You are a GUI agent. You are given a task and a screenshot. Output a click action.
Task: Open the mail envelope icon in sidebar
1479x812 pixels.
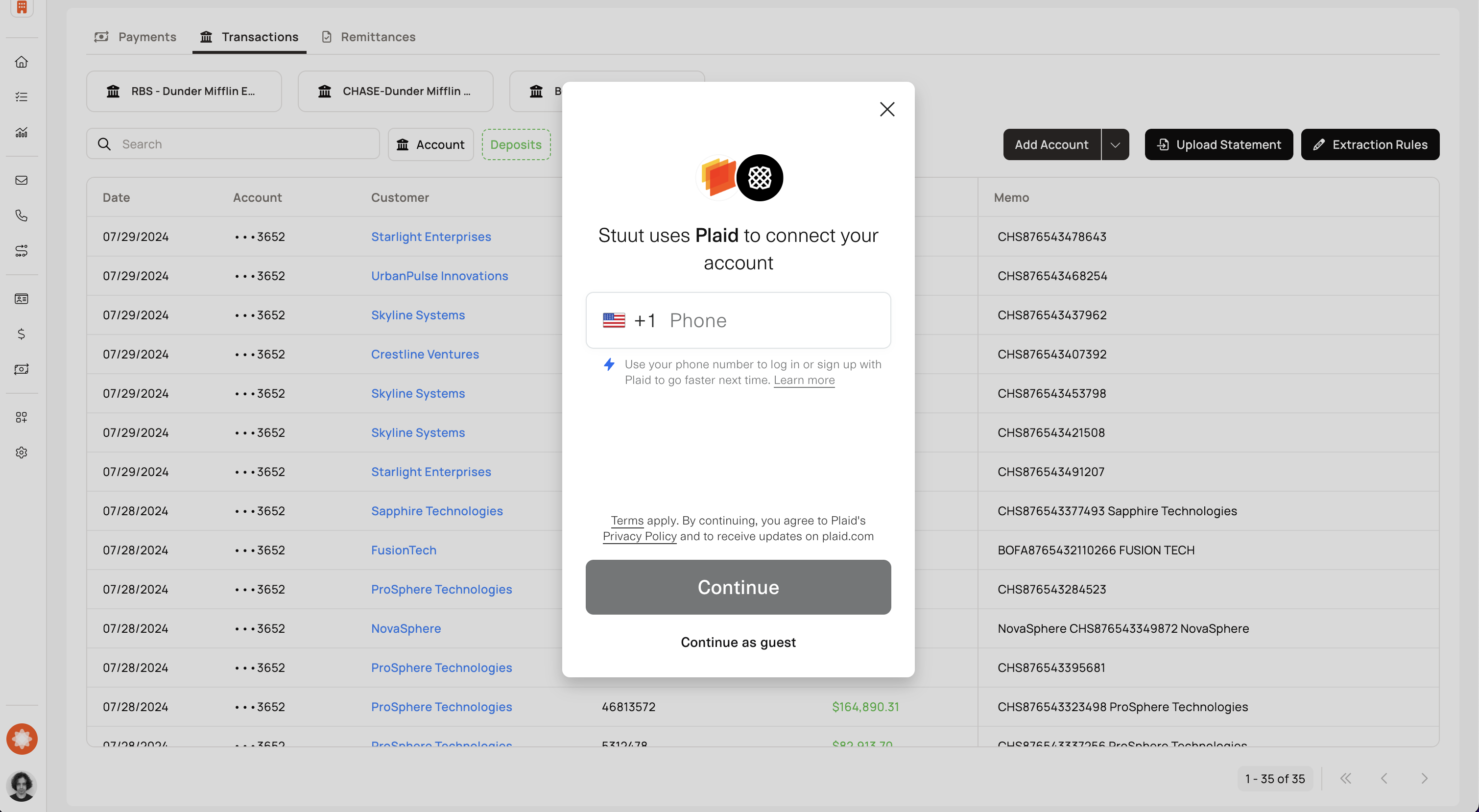pos(21,180)
